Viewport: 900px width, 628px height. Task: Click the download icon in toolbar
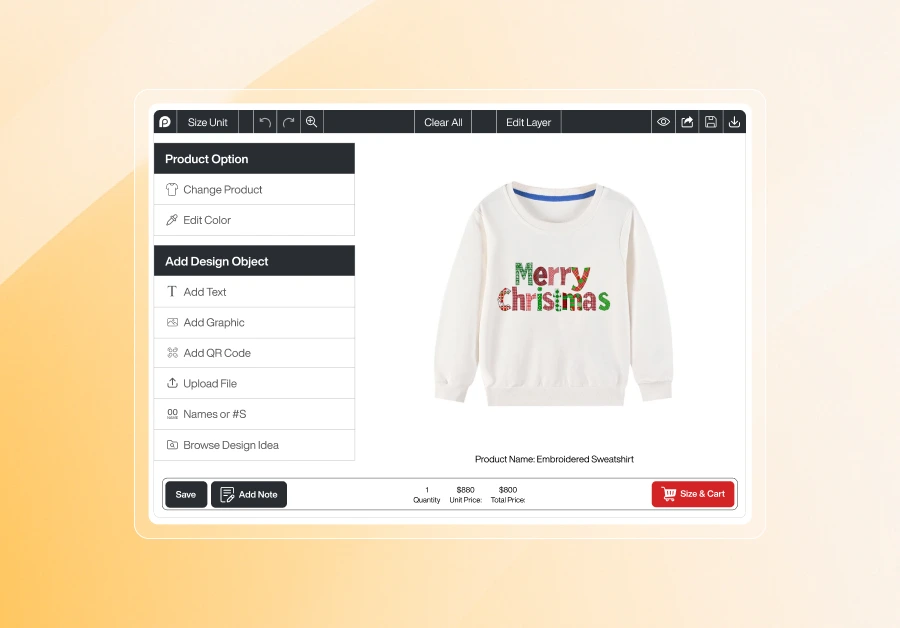pyautogui.click(x=734, y=122)
